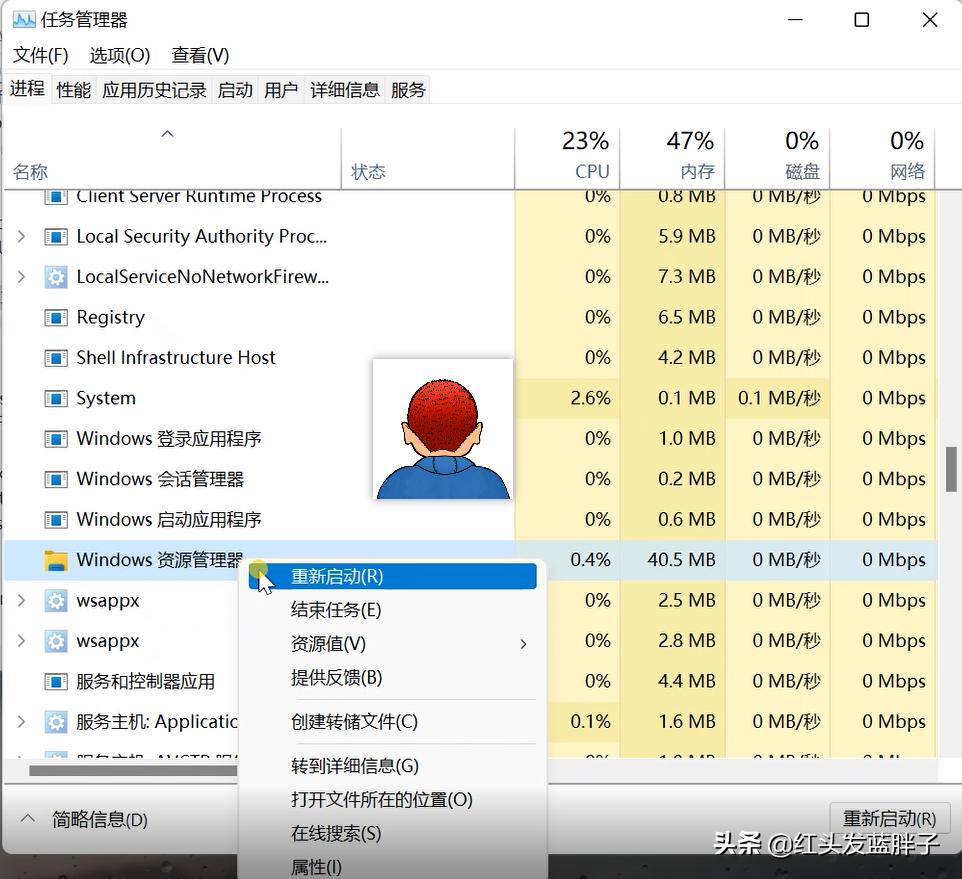Expand the first wsappx process entry

pyautogui.click(x=21, y=600)
